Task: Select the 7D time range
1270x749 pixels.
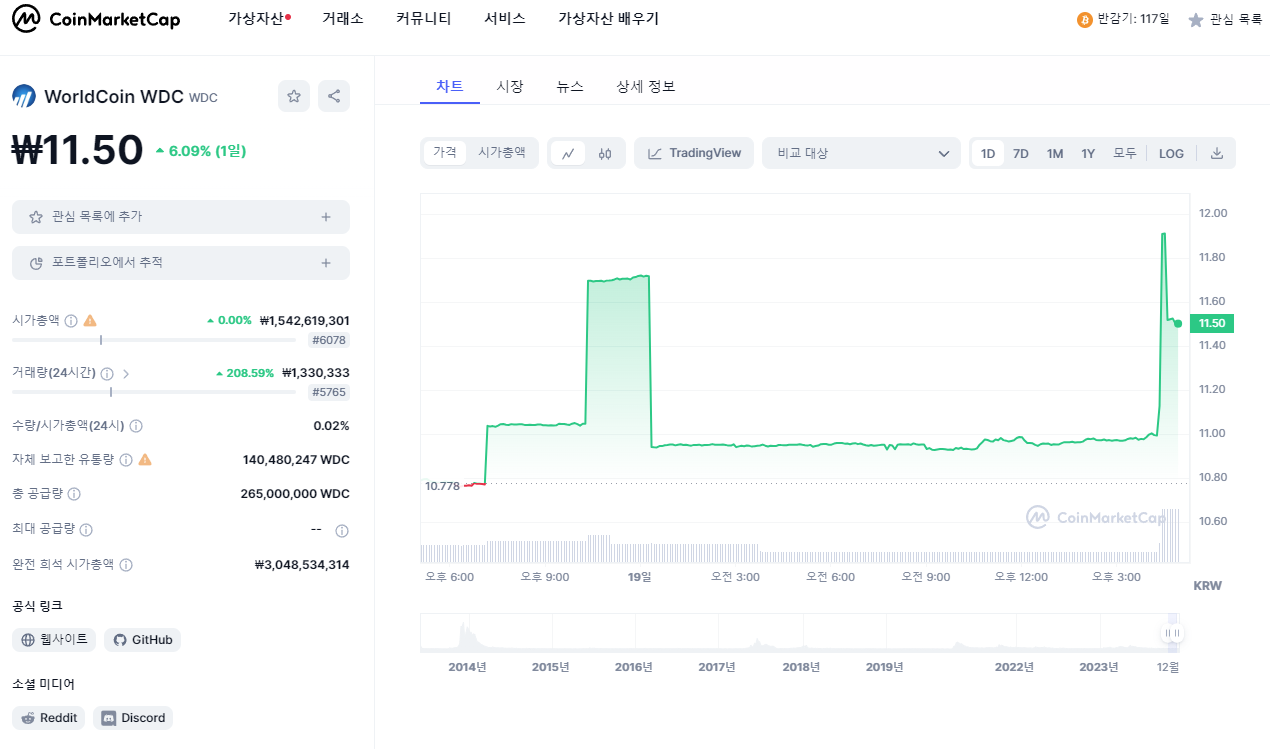Action: (x=1021, y=153)
